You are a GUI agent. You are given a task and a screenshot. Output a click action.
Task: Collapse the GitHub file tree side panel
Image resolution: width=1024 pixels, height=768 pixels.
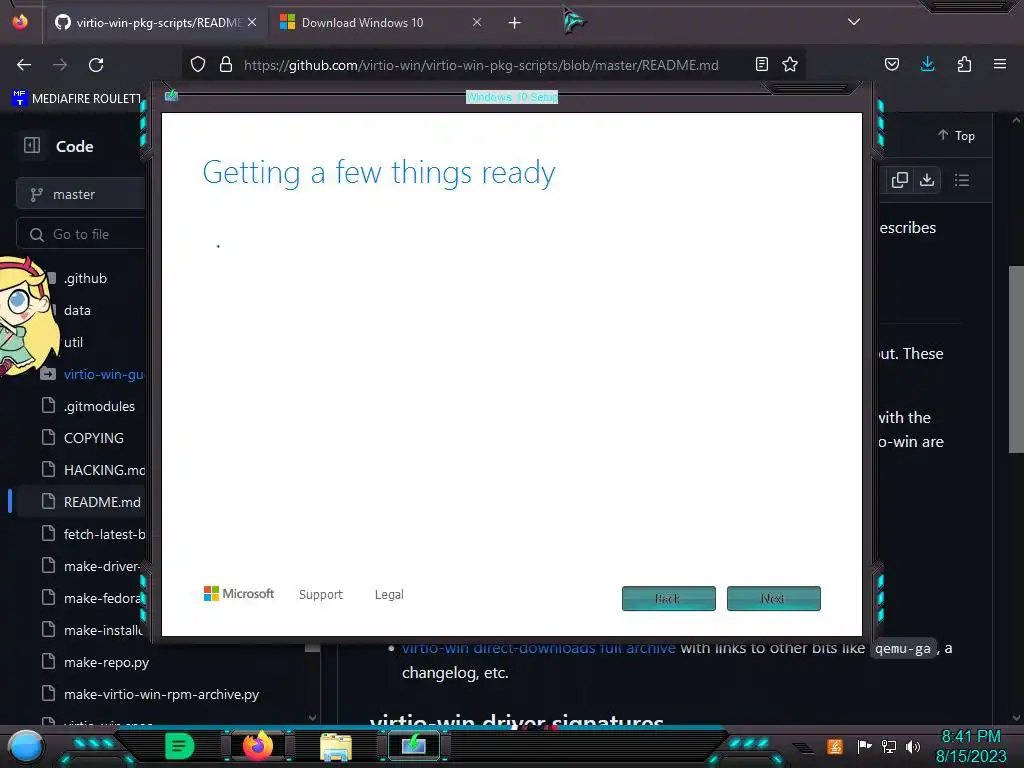click(x=32, y=146)
